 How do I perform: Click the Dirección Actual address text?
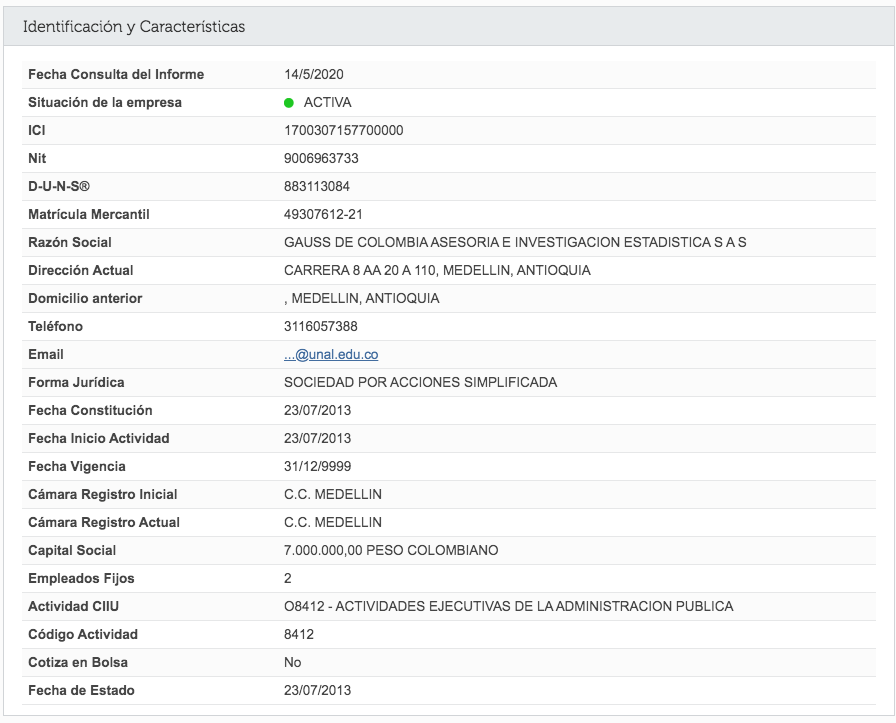pyautogui.click(x=437, y=270)
